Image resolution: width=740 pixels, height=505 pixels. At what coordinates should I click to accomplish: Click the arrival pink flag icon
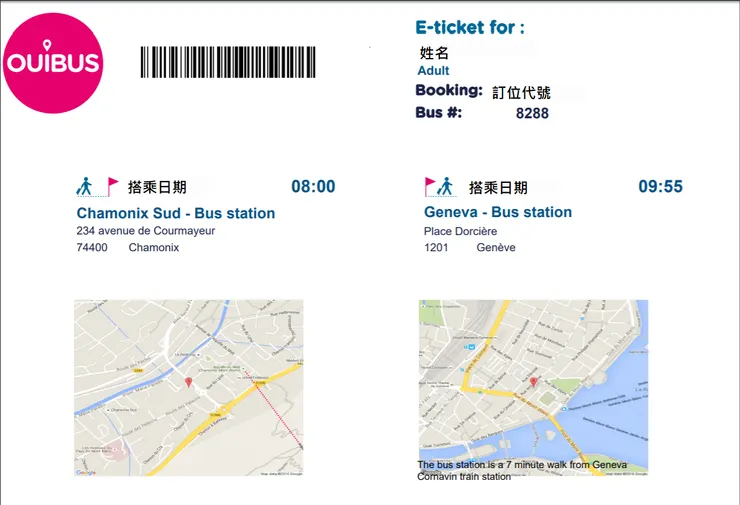(430, 186)
